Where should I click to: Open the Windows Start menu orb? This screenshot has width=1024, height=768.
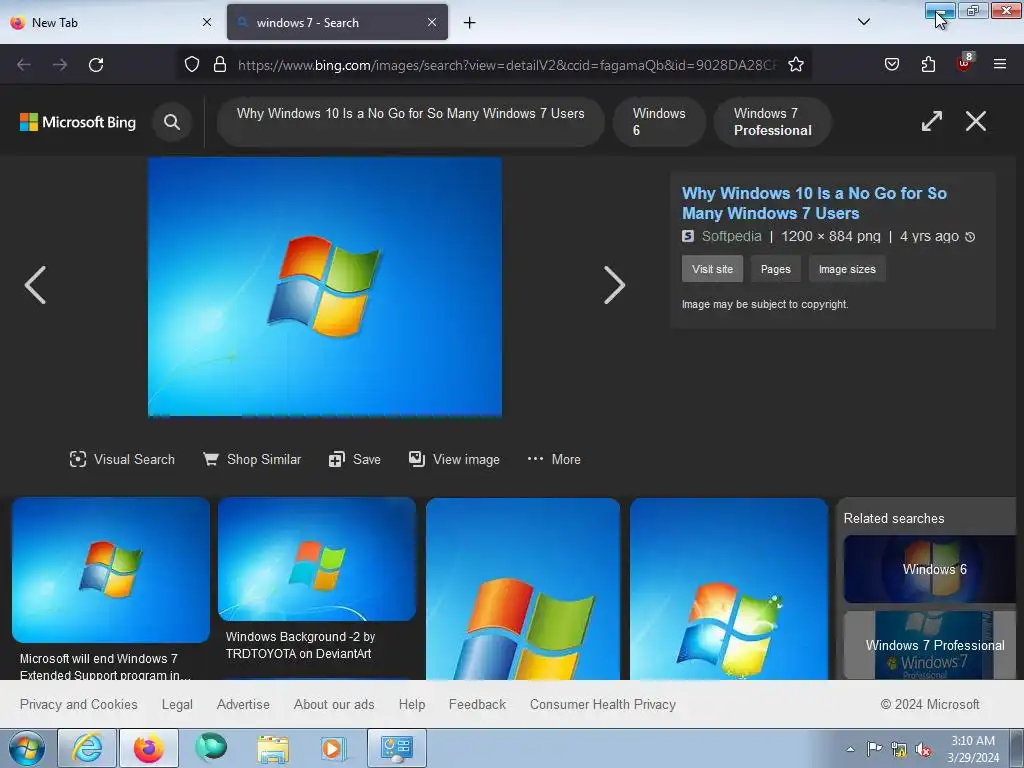[x=26, y=748]
